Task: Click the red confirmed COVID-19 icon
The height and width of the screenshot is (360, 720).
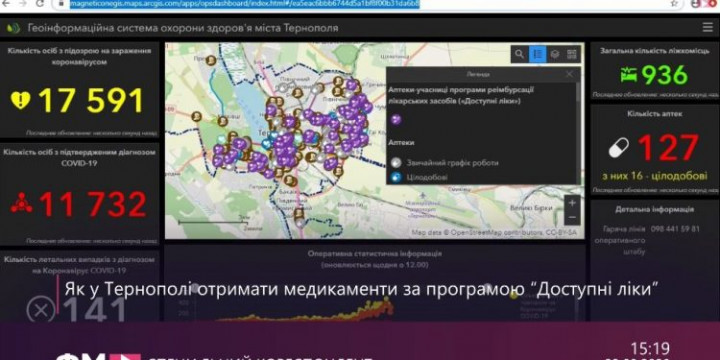Action: tap(21, 204)
